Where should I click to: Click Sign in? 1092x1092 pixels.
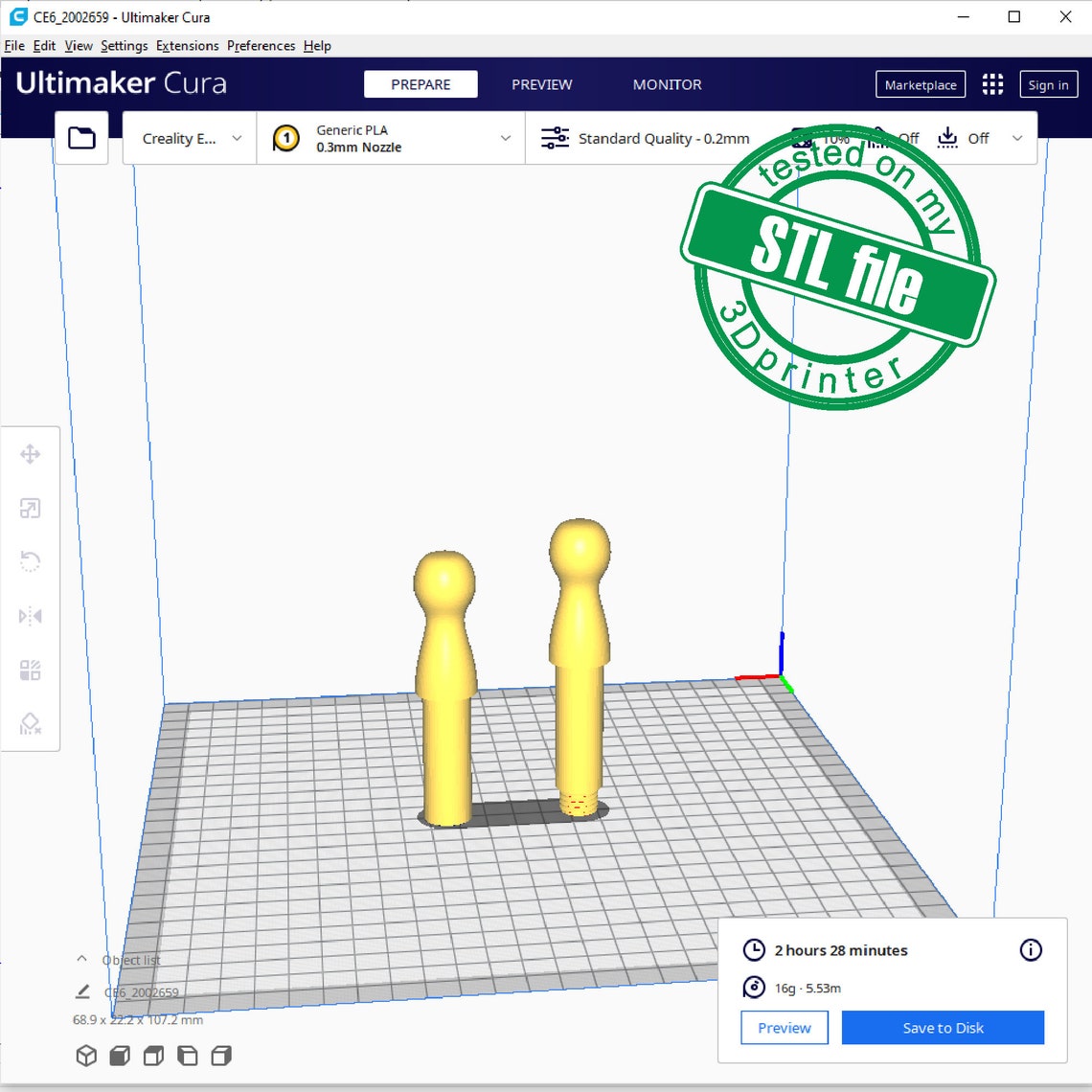pyautogui.click(x=1047, y=84)
